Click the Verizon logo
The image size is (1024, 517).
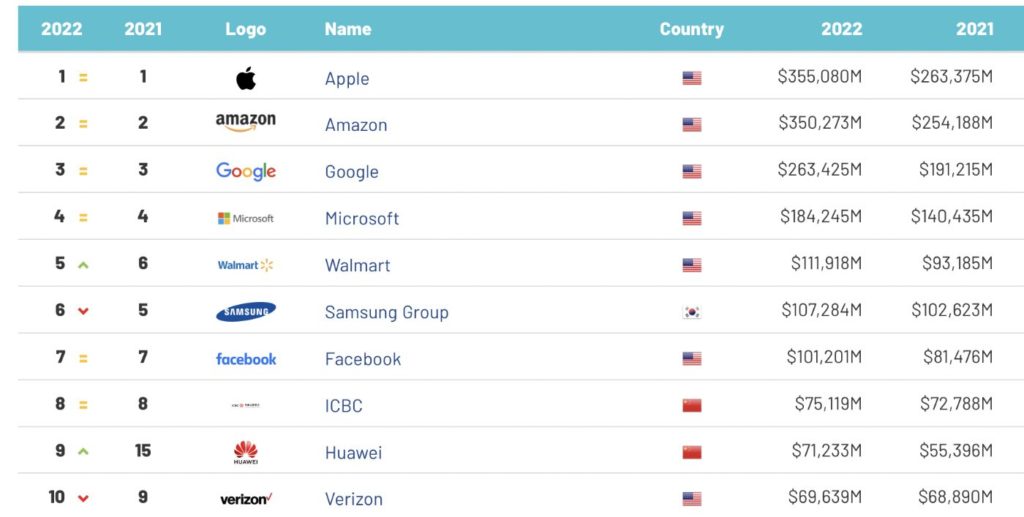click(x=246, y=499)
